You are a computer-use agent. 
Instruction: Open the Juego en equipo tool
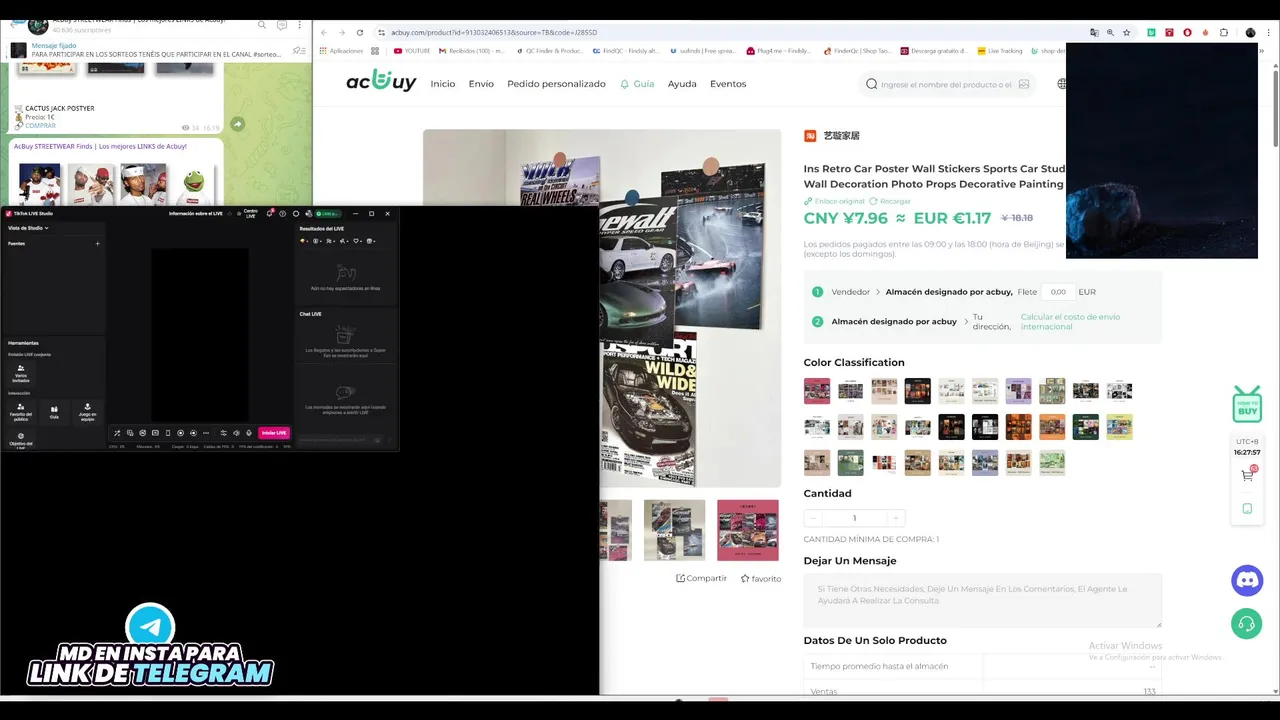pyautogui.click(x=87, y=411)
